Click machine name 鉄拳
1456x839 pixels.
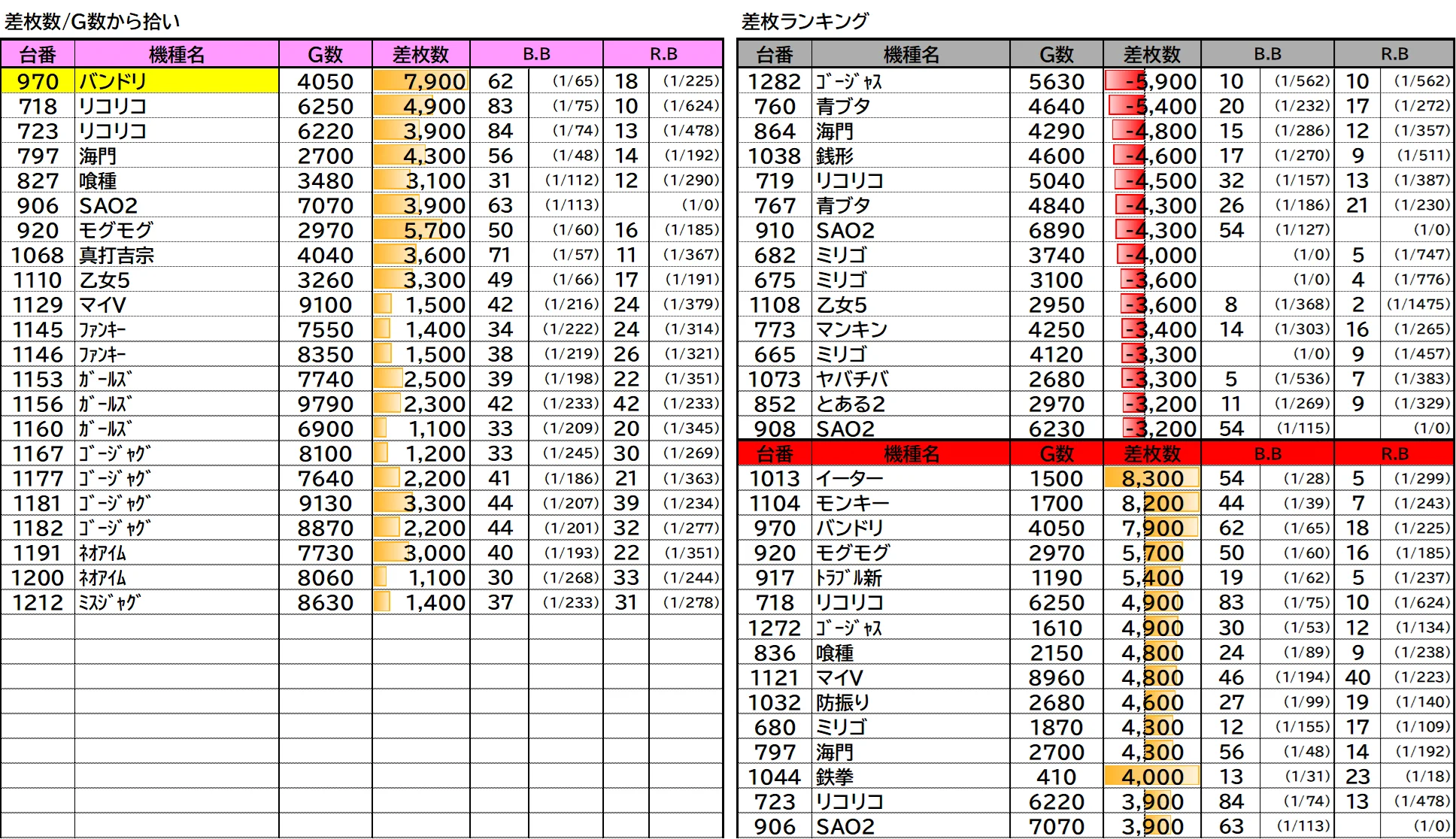[x=835, y=777]
